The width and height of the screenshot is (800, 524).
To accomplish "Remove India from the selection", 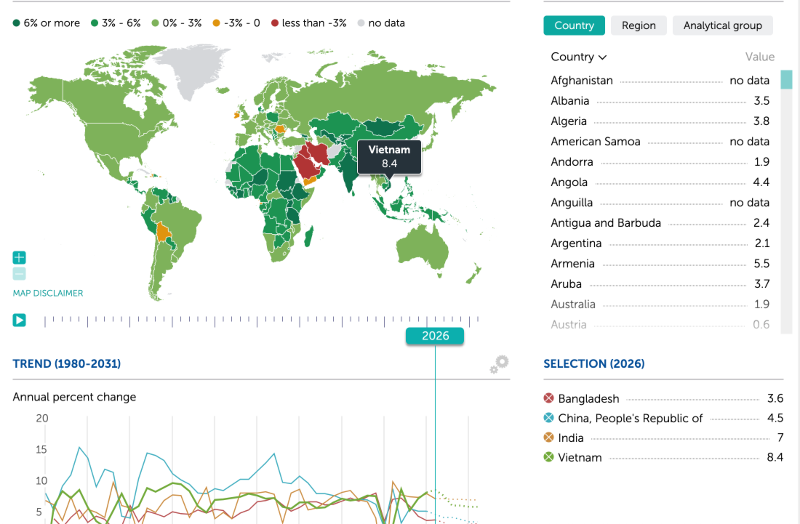I will pyautogui.click(x=548, y=437).
